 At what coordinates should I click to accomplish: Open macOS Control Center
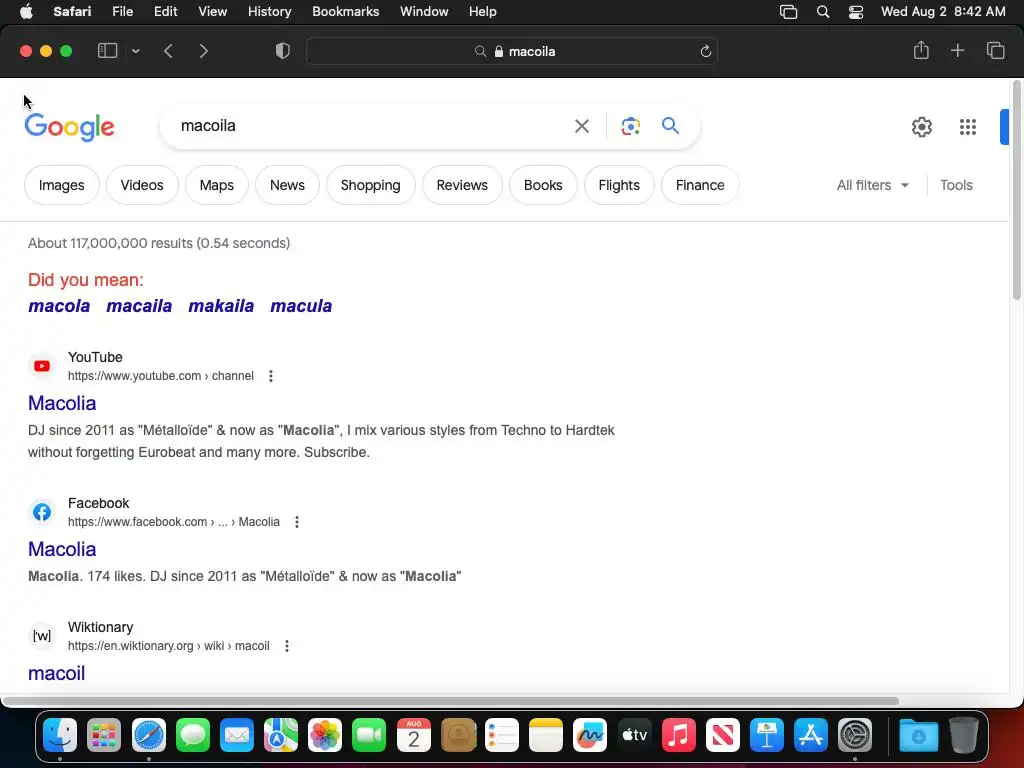[856, 12]
